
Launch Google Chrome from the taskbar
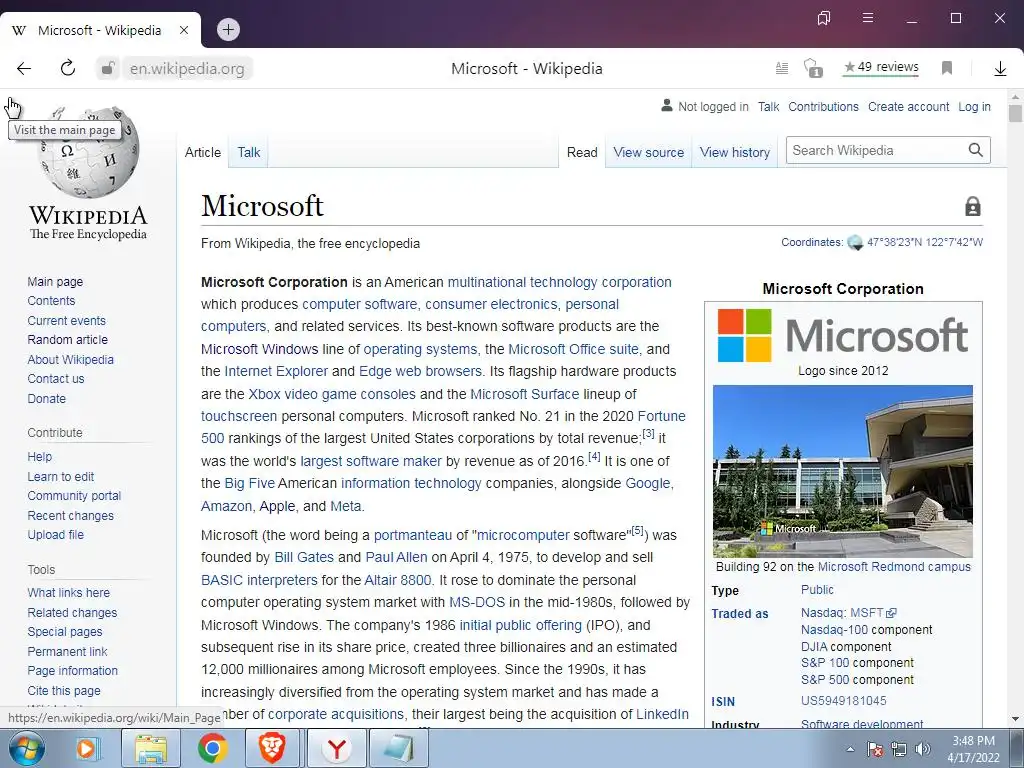coord(212,748)
